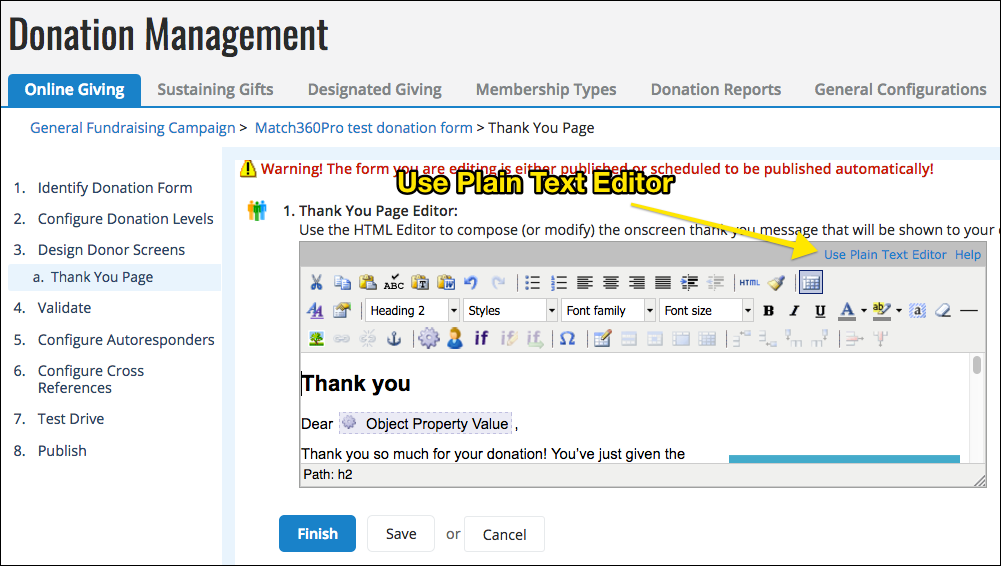Click the Undo arrow icon
This screenshot has height=566, width=1001.
(472, 282)
